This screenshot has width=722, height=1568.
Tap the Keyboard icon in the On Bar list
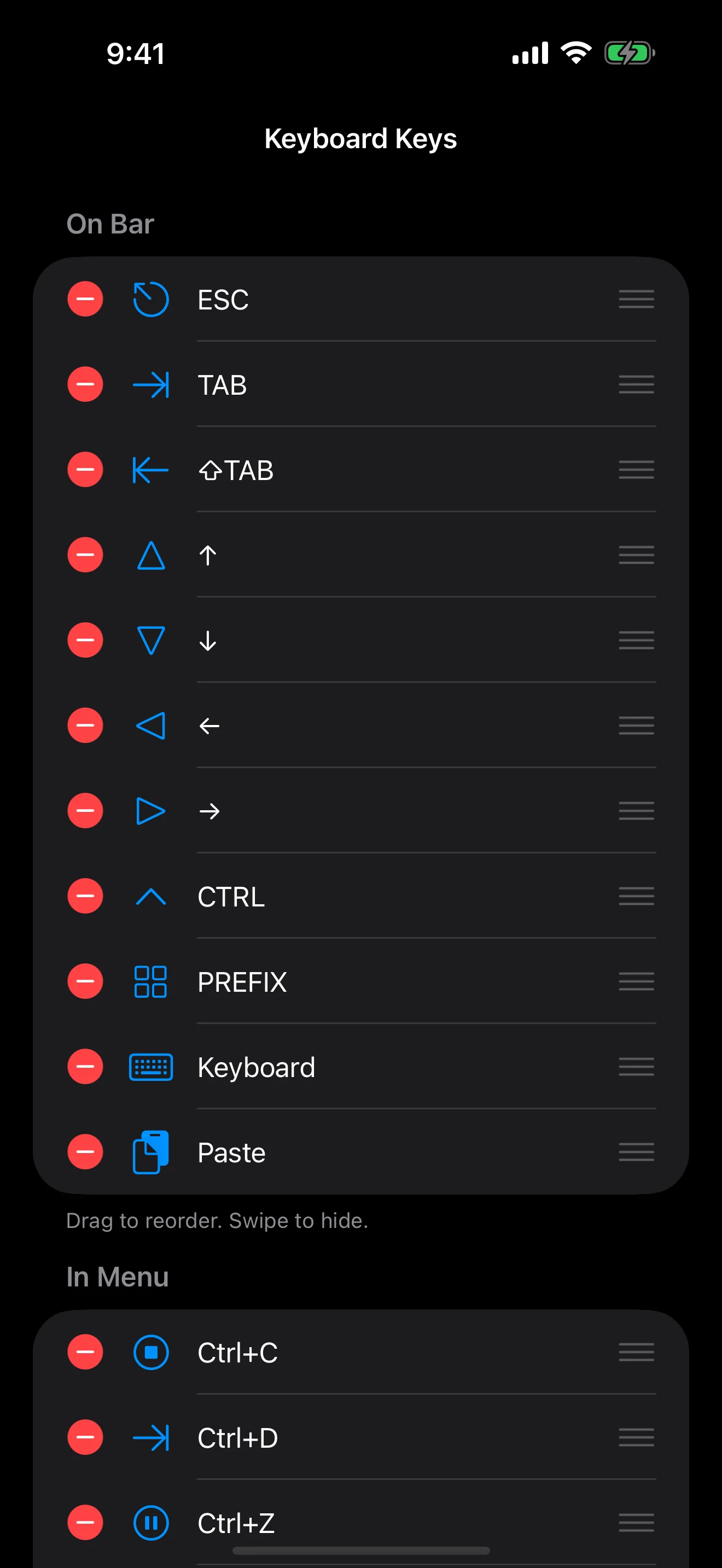150,1067
